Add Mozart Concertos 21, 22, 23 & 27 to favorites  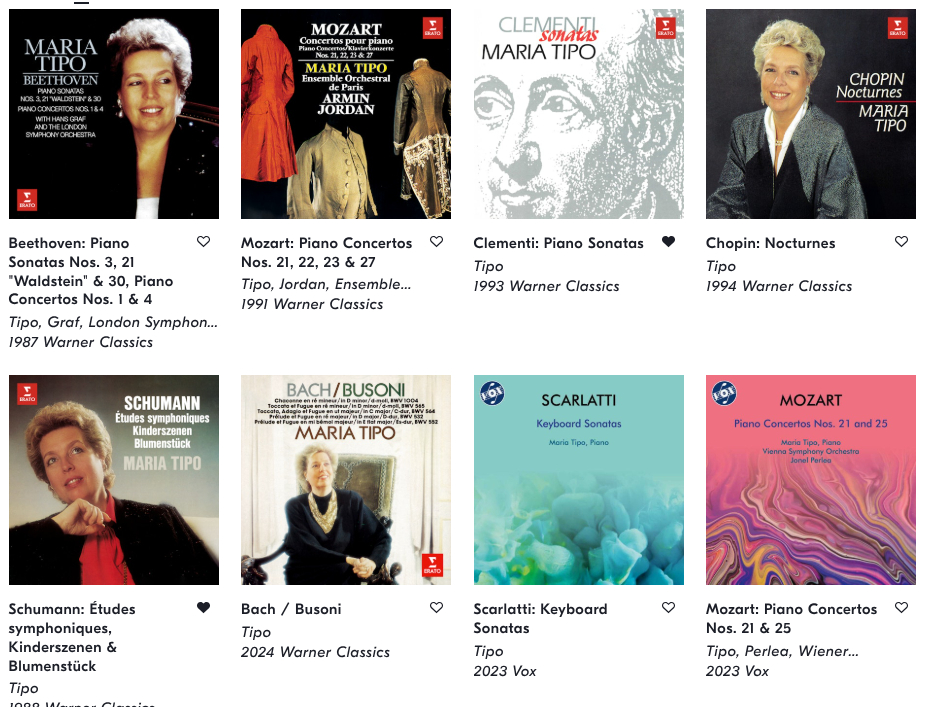(437, 241)
